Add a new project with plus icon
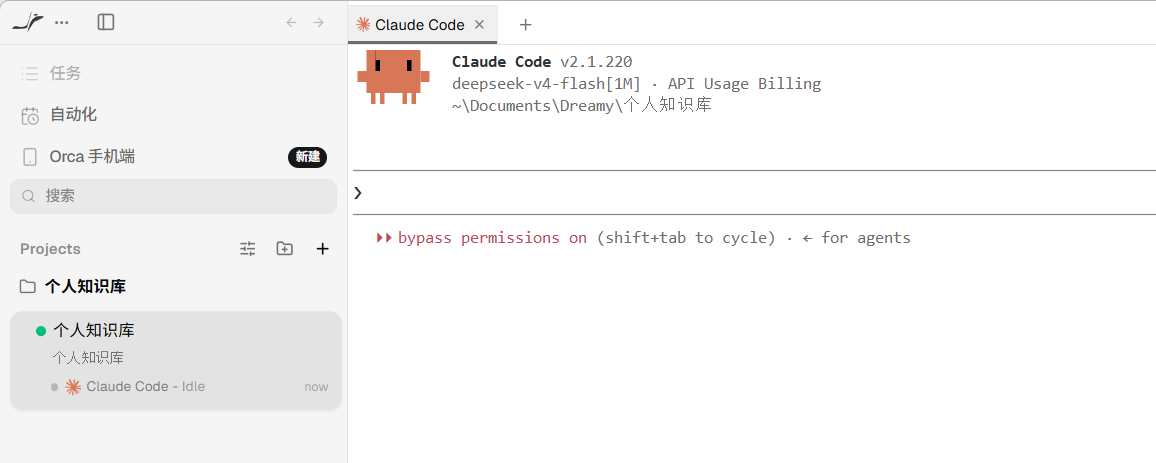The width and height of the screenshot is (1156, 463). 322,249
